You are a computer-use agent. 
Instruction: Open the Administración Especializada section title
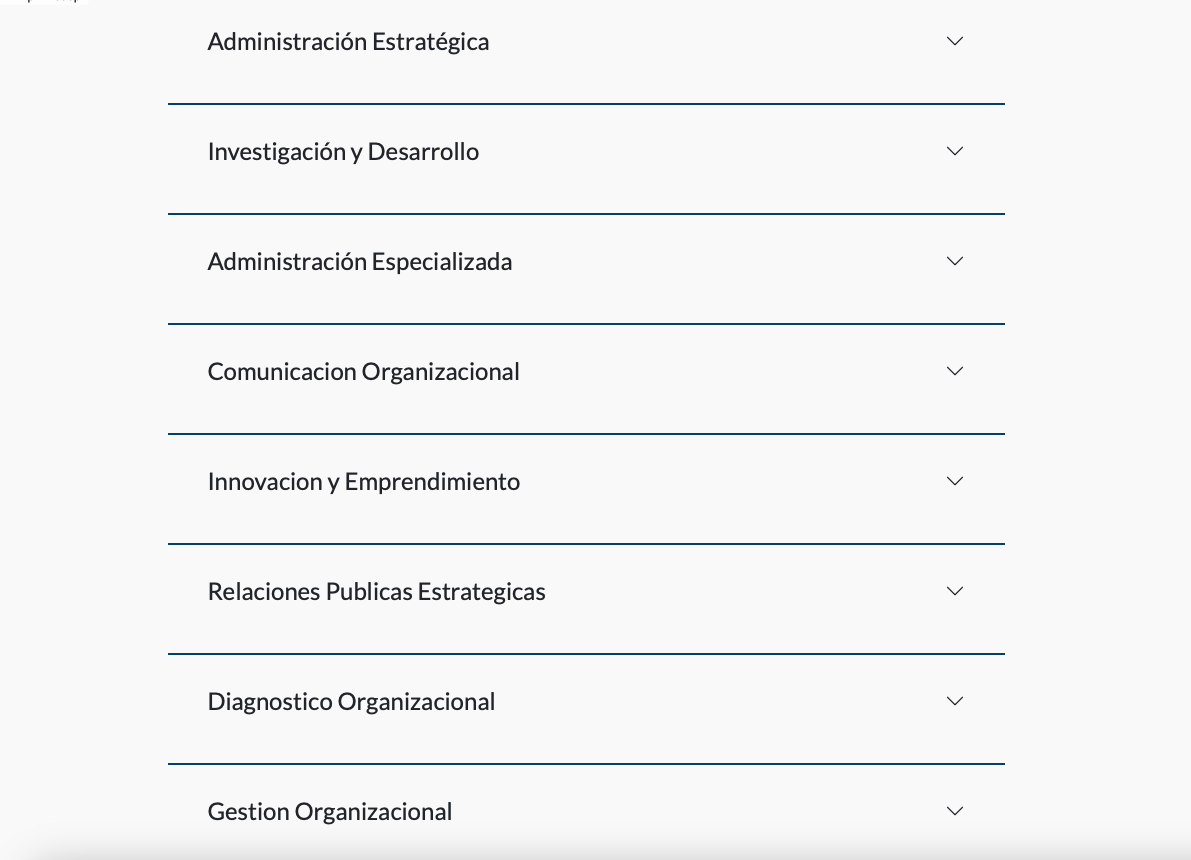click(x=360, y=262)
